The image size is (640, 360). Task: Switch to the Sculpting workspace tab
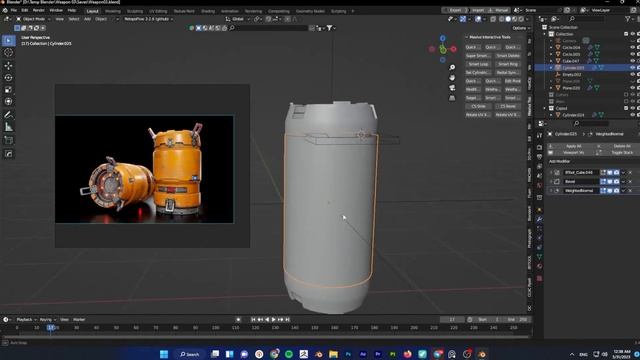click(x=135, y=11)
